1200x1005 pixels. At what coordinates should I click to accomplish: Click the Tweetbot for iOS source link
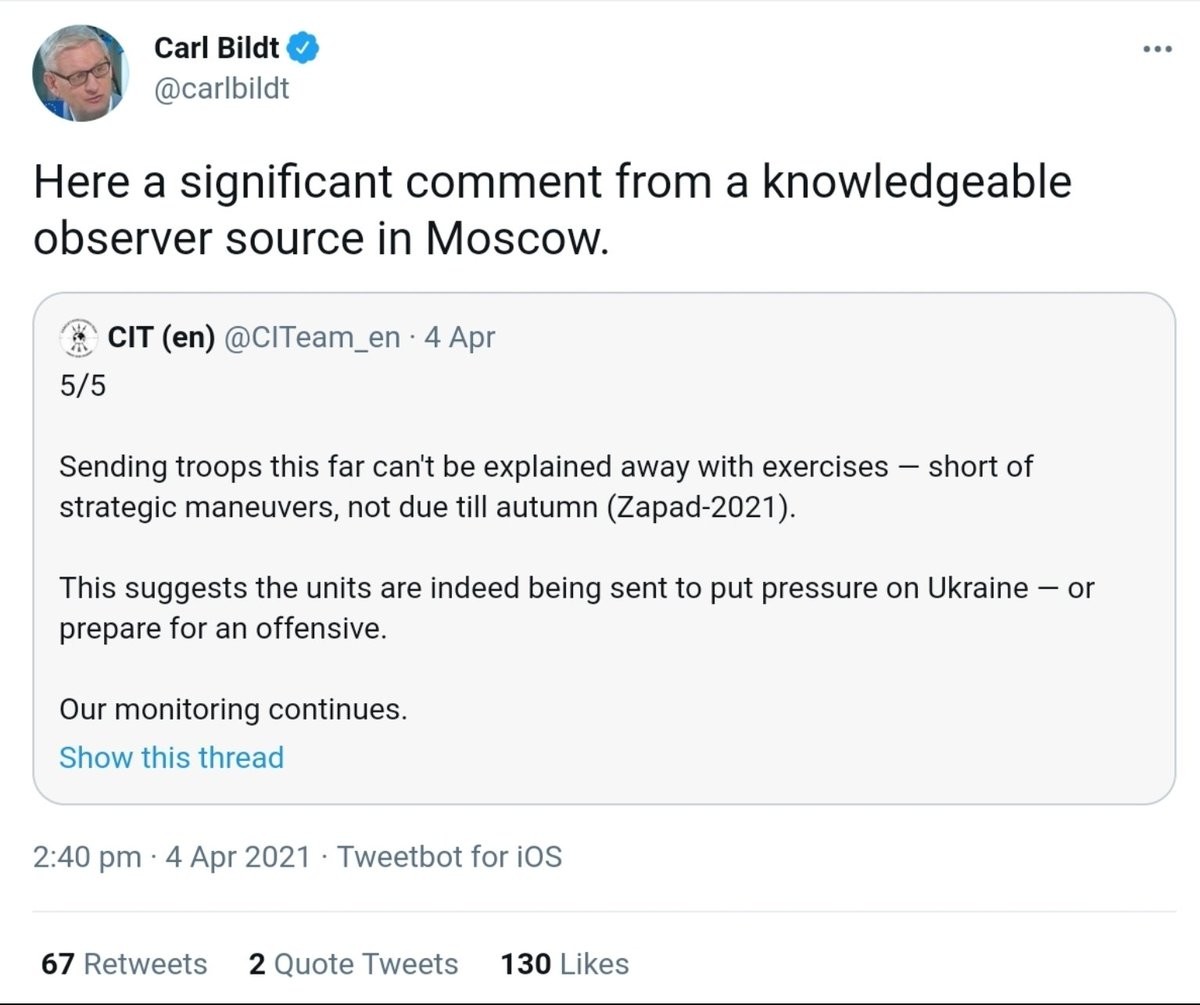click(x=449, y=857)
